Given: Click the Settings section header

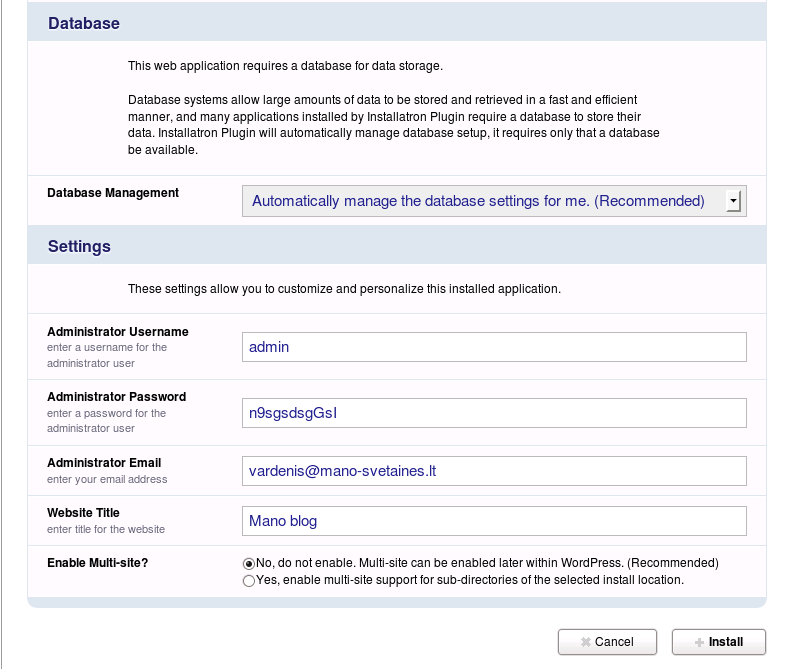Looking at the screenshot, I should pyautogui.click(x=79, y=246).
